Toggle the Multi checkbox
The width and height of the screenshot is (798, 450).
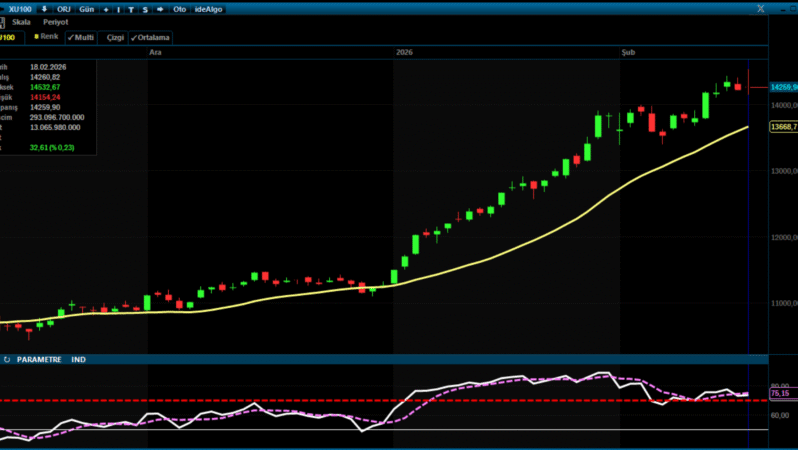coord(80,37)
